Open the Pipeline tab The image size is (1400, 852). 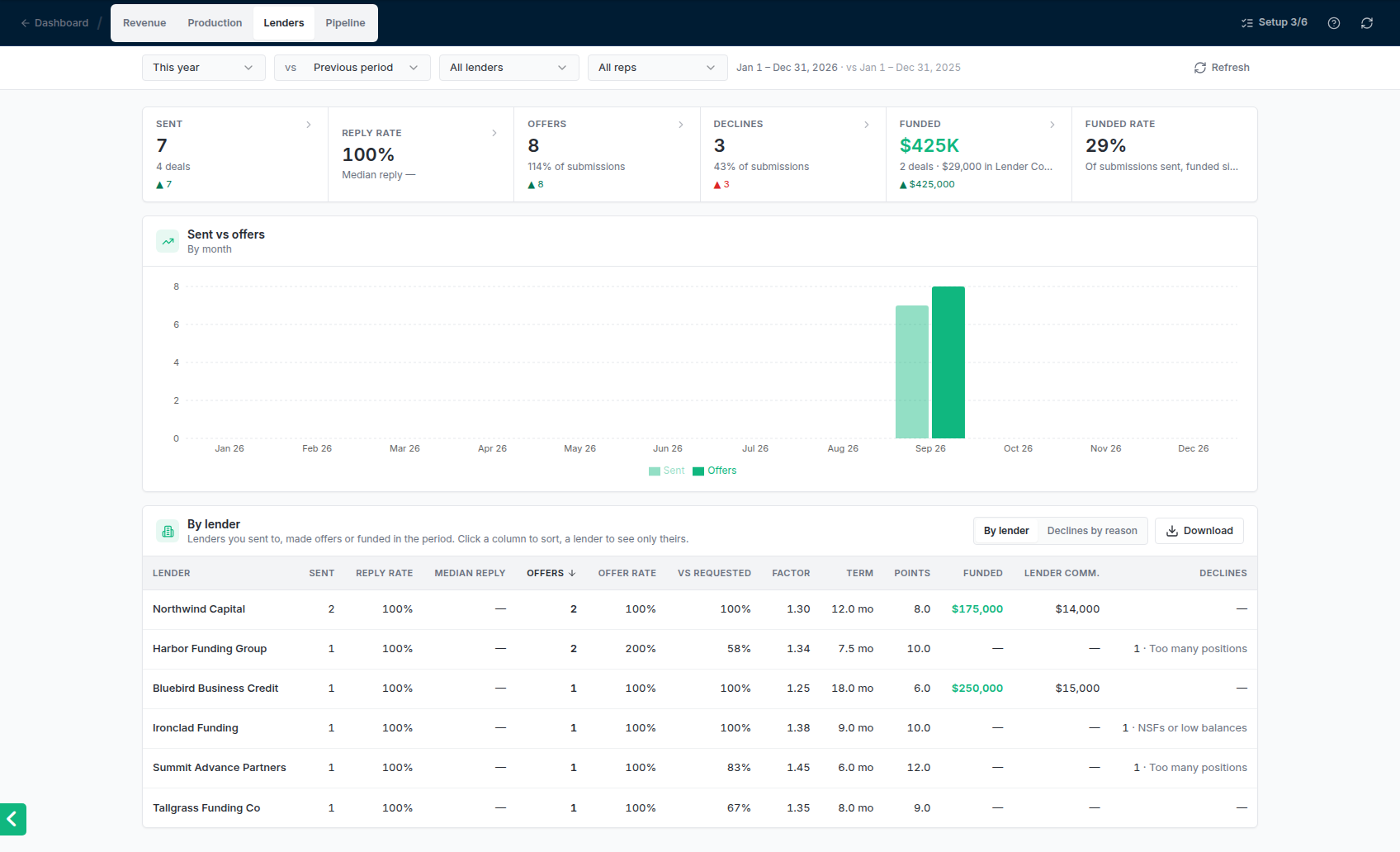[x=345, y=23]
